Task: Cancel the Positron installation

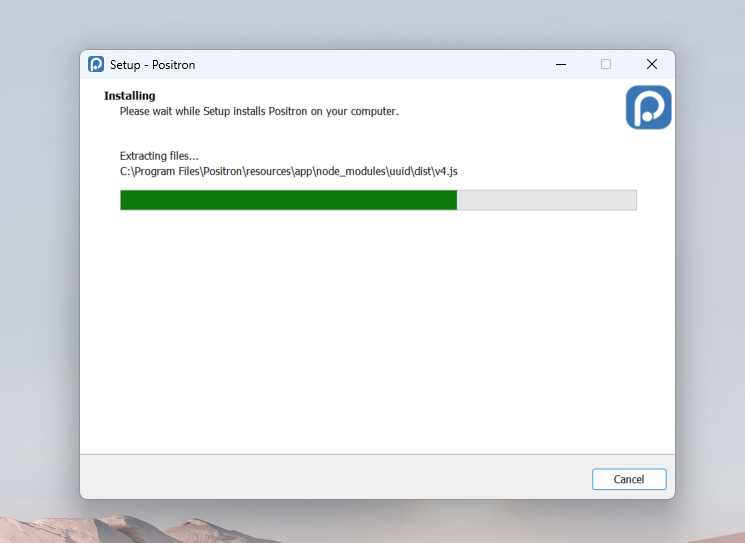Action: click(628, 479)
